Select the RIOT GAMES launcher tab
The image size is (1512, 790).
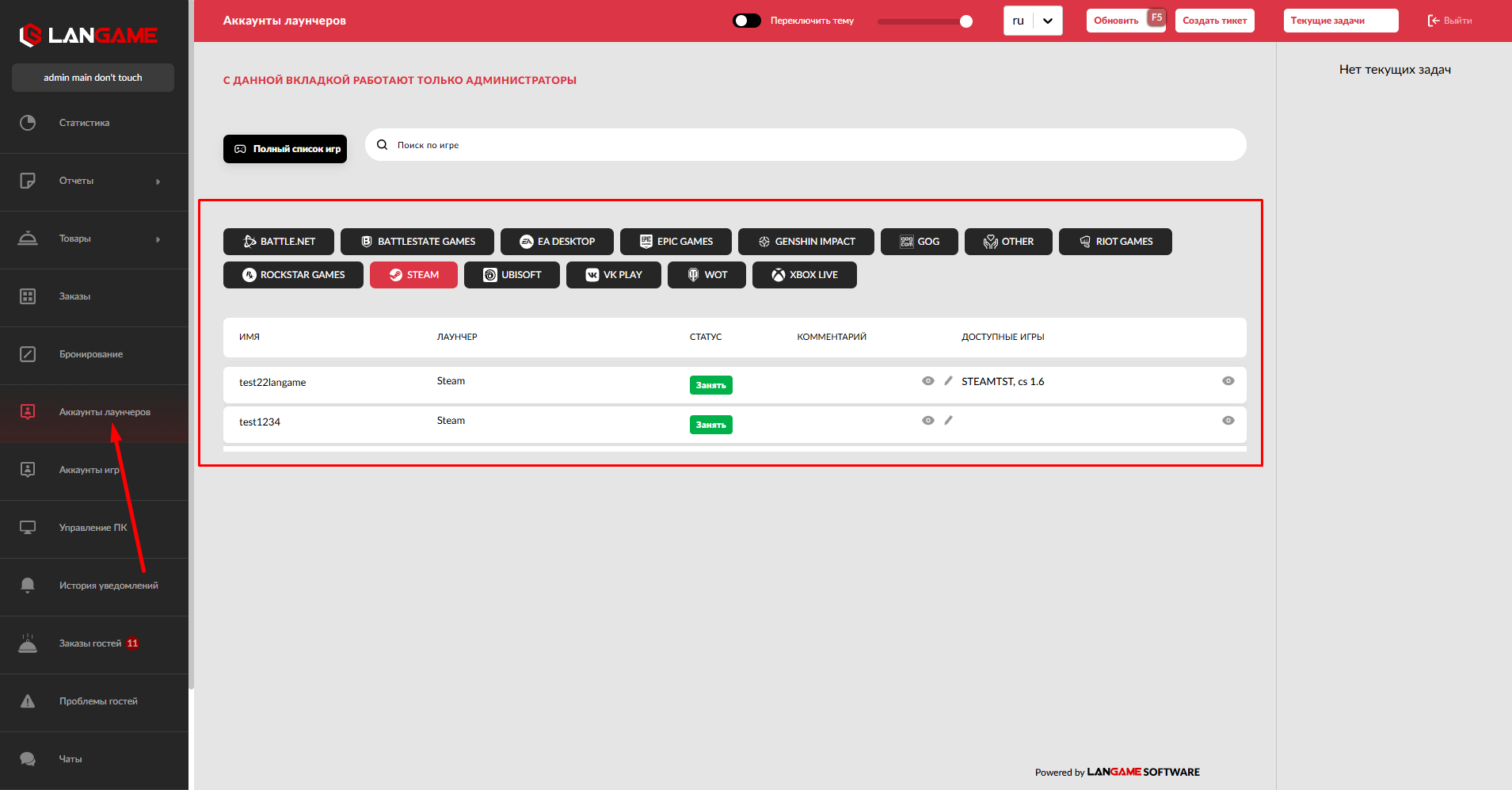tap(1115, 242)
